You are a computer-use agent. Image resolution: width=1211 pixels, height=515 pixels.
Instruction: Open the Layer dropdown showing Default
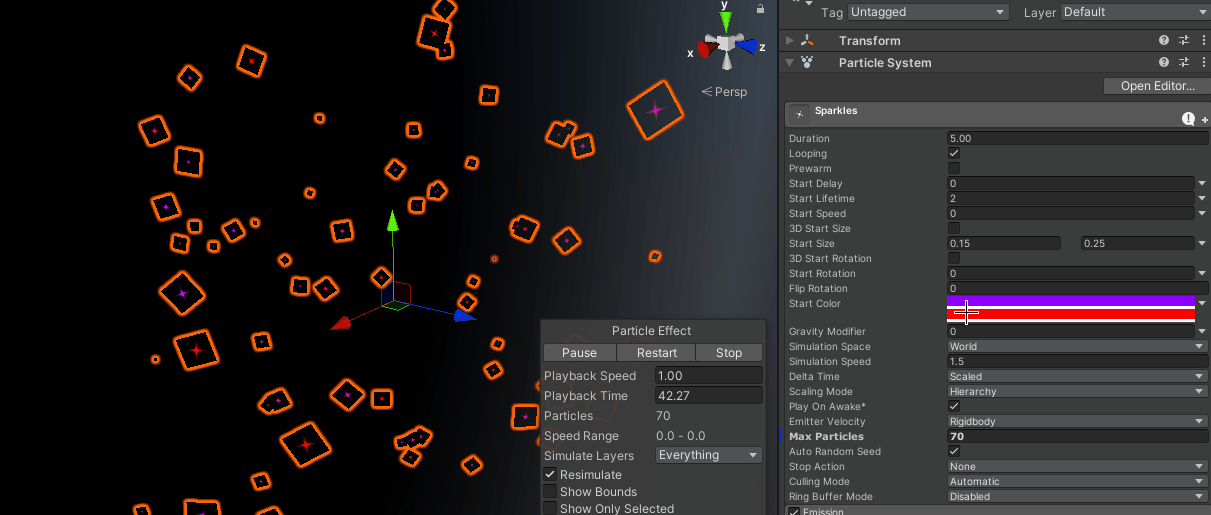point(1135,12)
